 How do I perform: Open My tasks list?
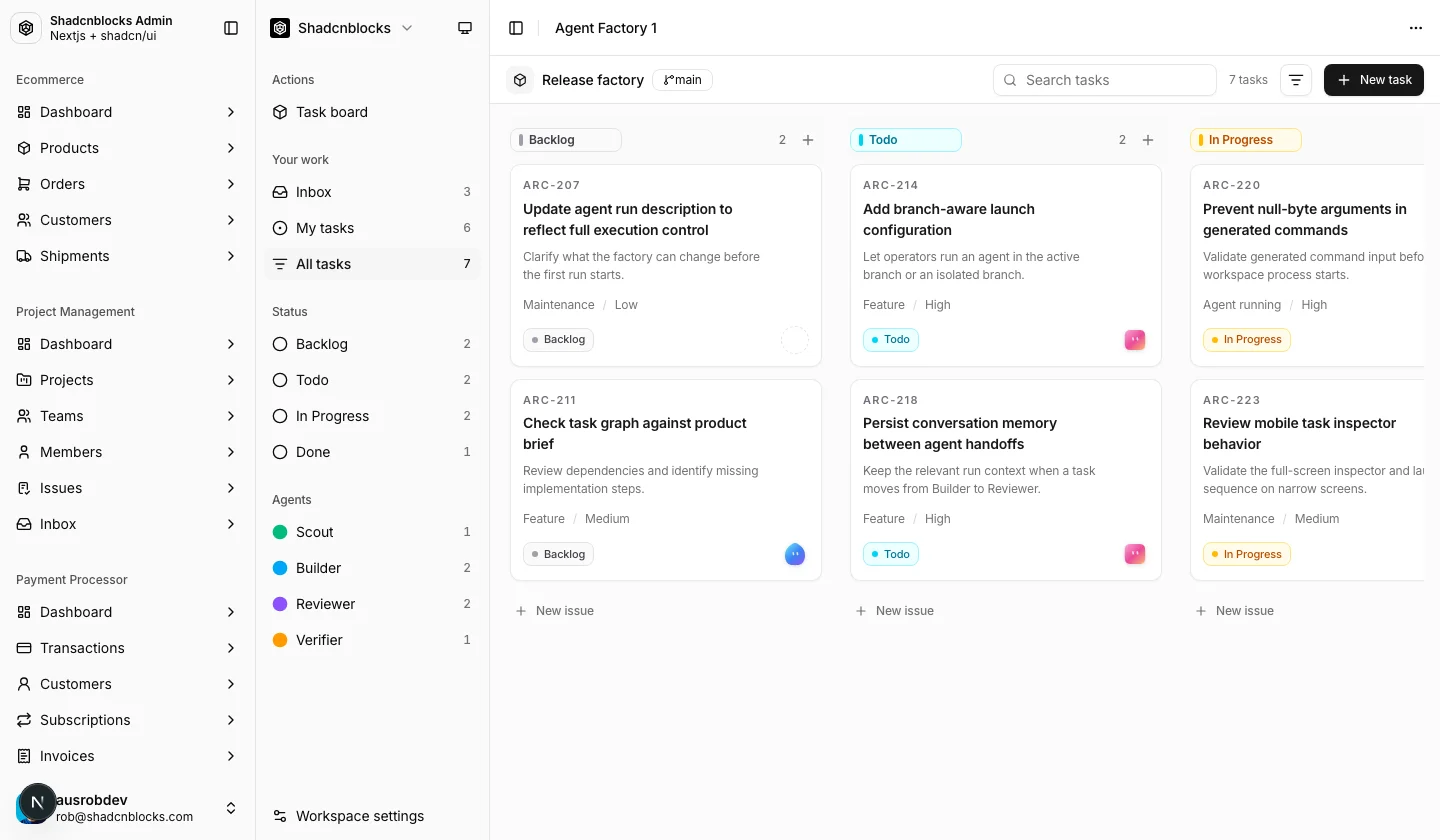372,228
